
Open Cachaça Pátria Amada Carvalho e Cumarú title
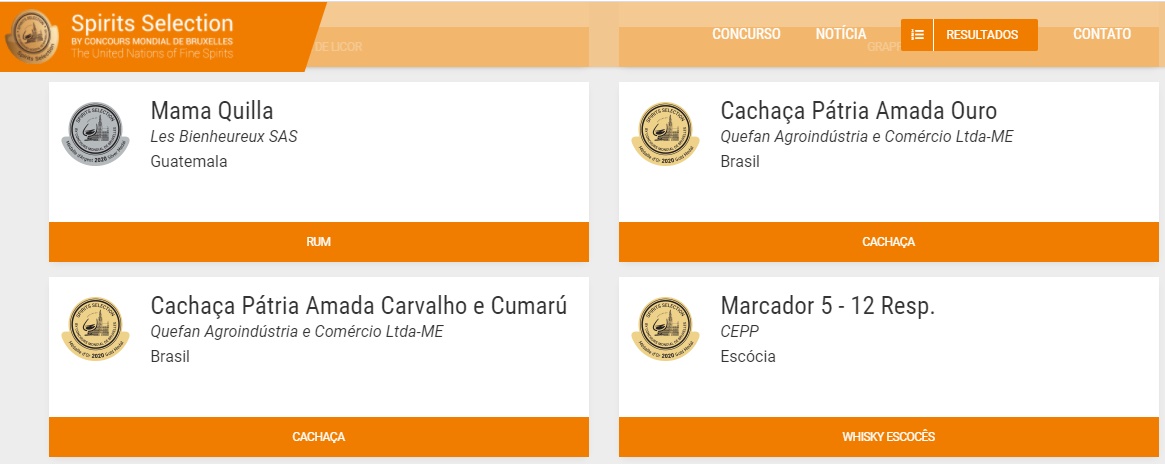point(358,306)
